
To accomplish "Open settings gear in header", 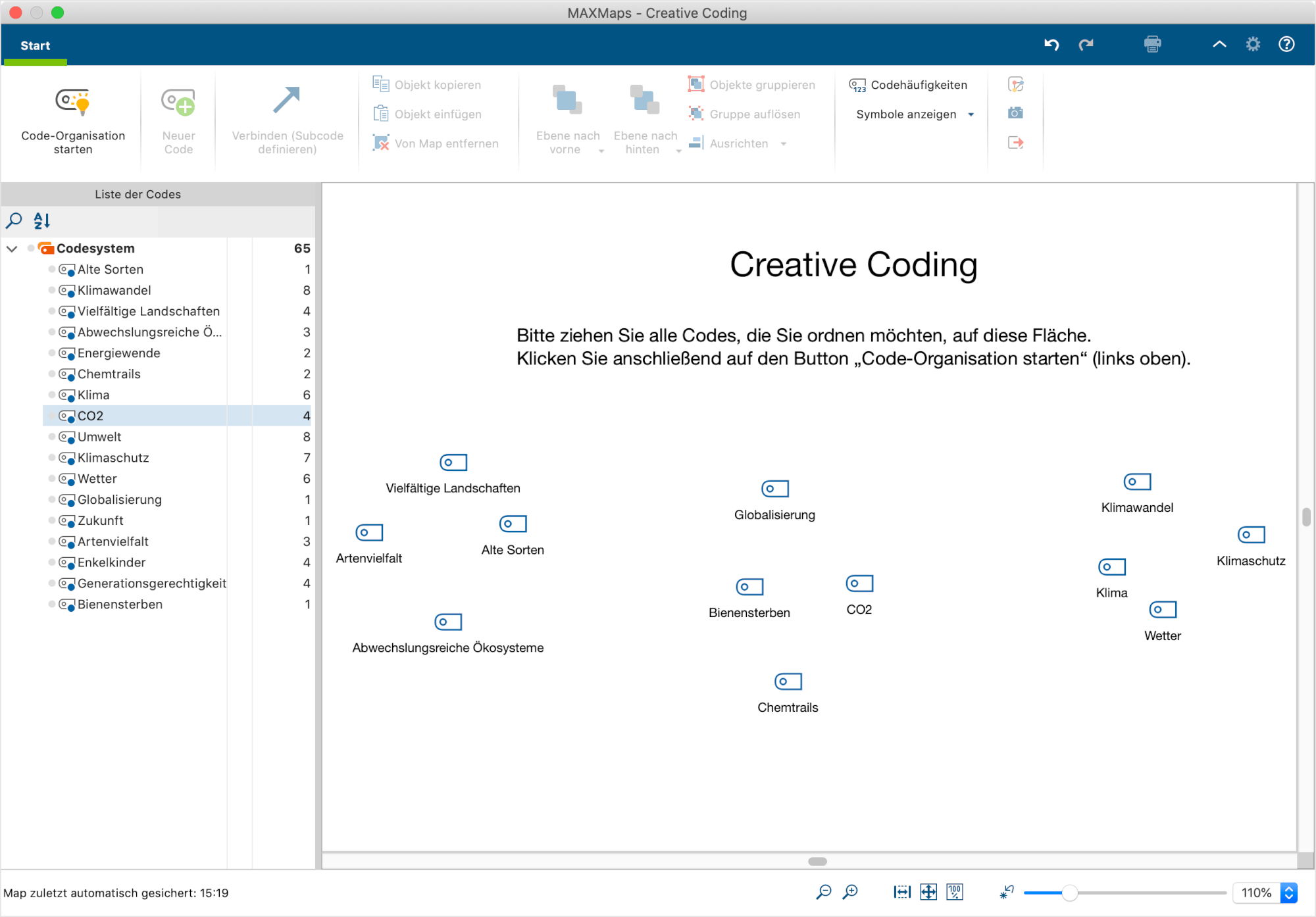I will point(1253,44).
